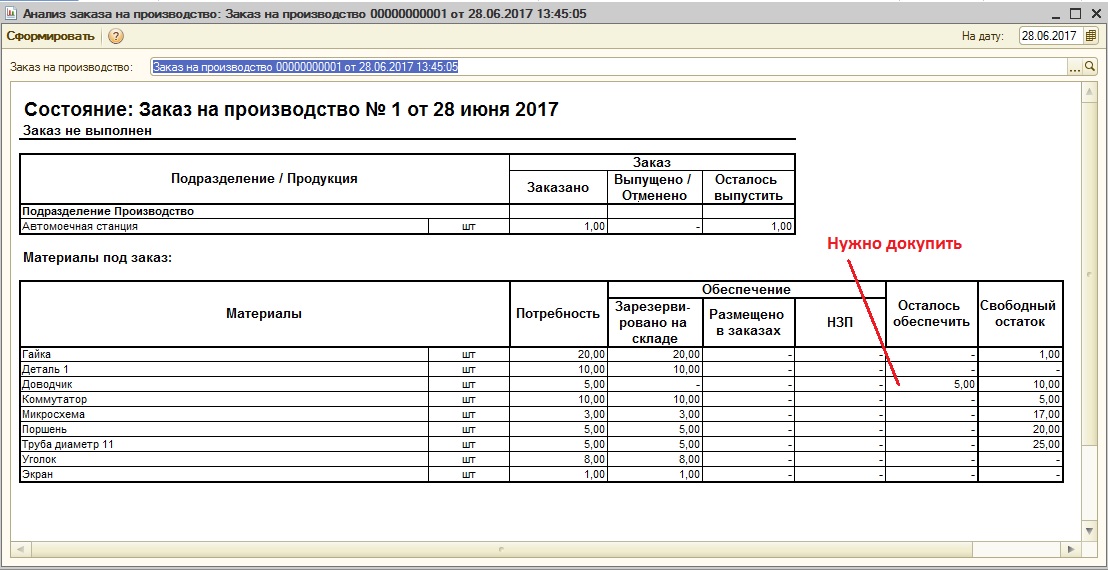Click the Заказ на производство input field
This screenshot has width=1108, height=570.
[608, 67]
